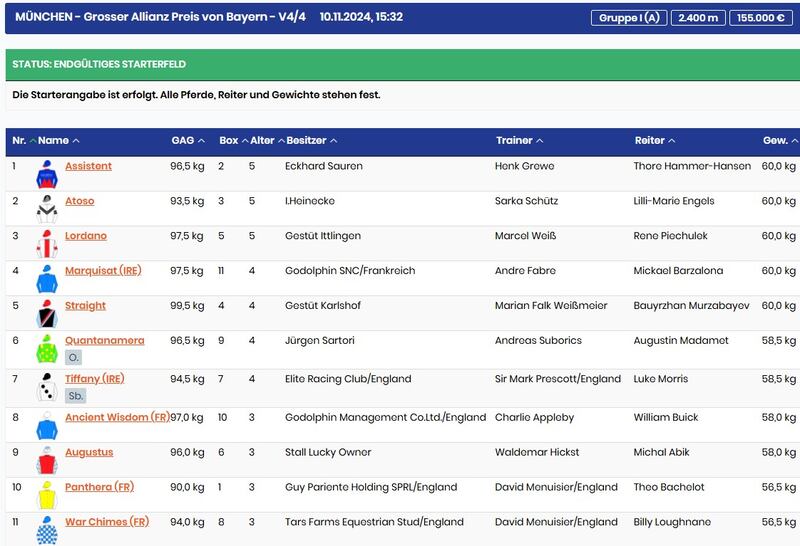
Task: Click the Gruppe I (A) badge
Action: (629, 18)
